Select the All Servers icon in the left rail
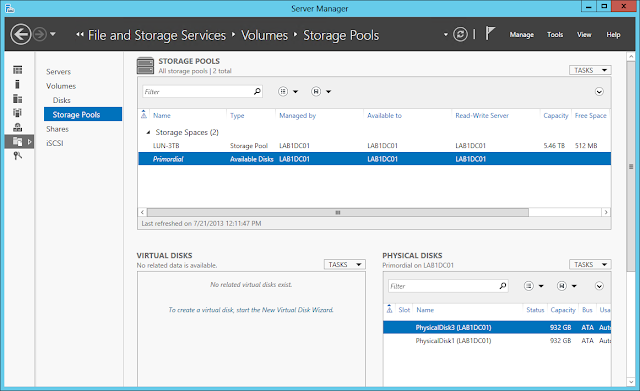This screenshot has width=640, height=391. point(18,98)
